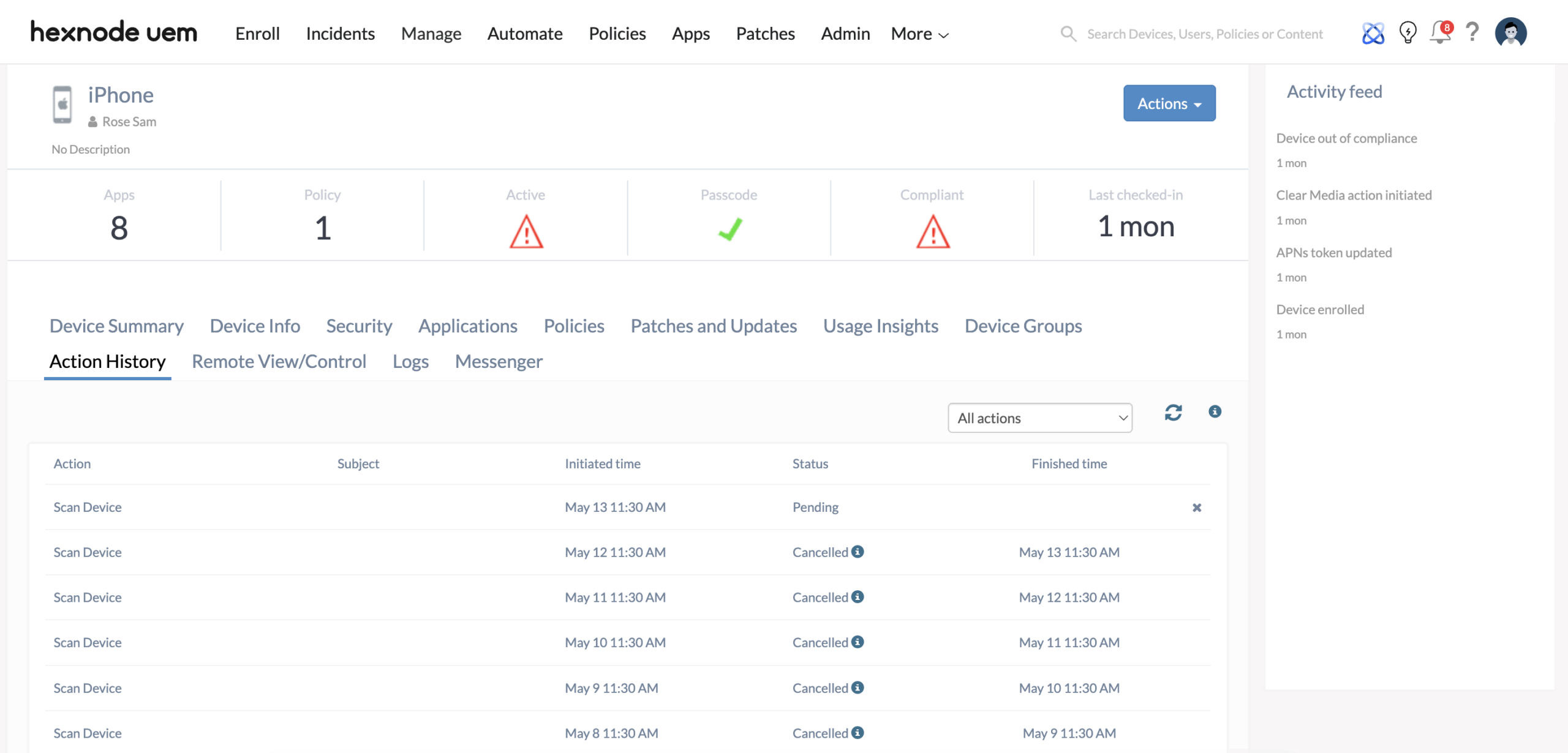1568x753 pixels.
Task: Click the Apps count 8
Action: tap(119, 228)
